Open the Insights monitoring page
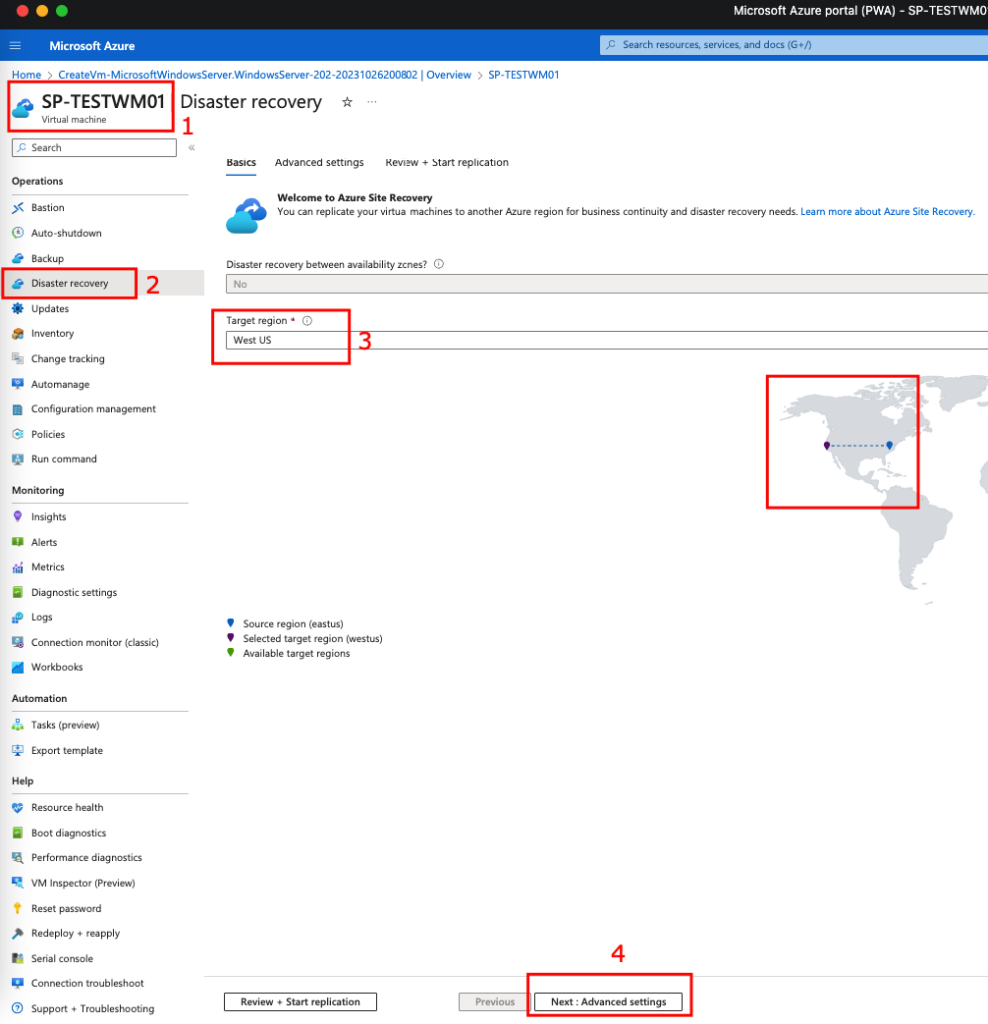The image size is (988, 1024). click(x=48, y=517)
